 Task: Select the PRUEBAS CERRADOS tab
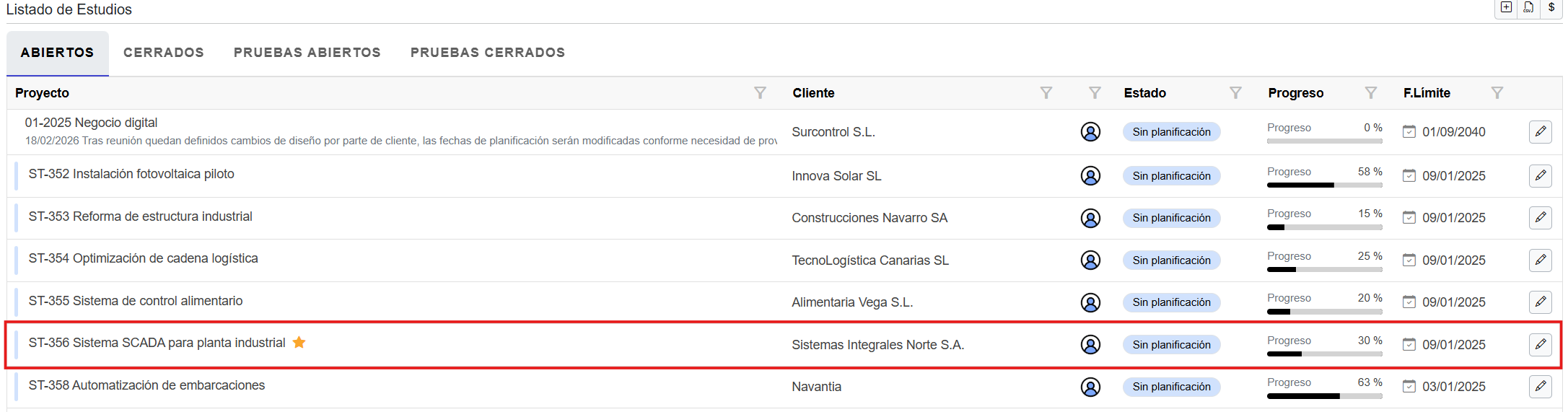pyautogui.click(x=488, y=53)
